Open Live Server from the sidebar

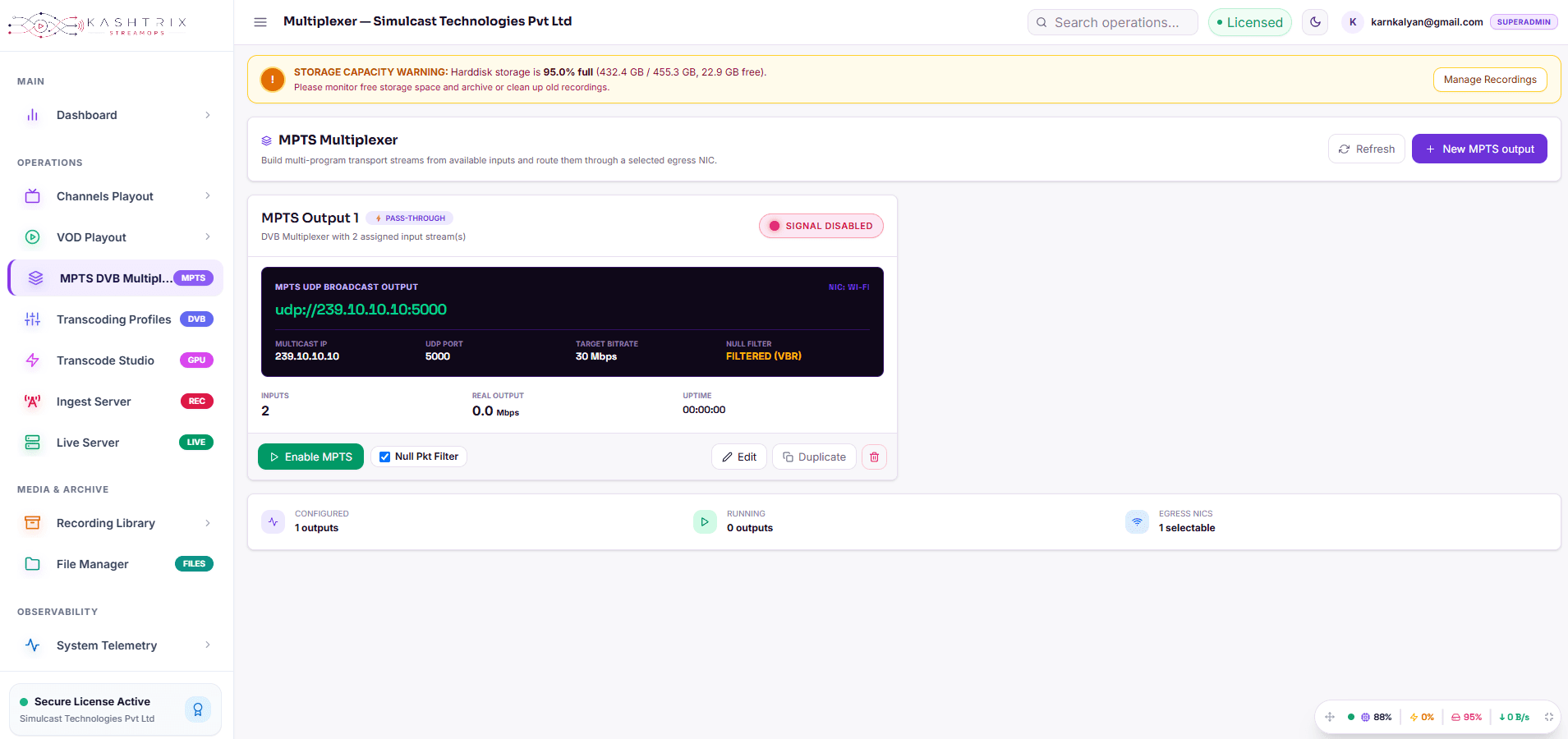point(116,443)
